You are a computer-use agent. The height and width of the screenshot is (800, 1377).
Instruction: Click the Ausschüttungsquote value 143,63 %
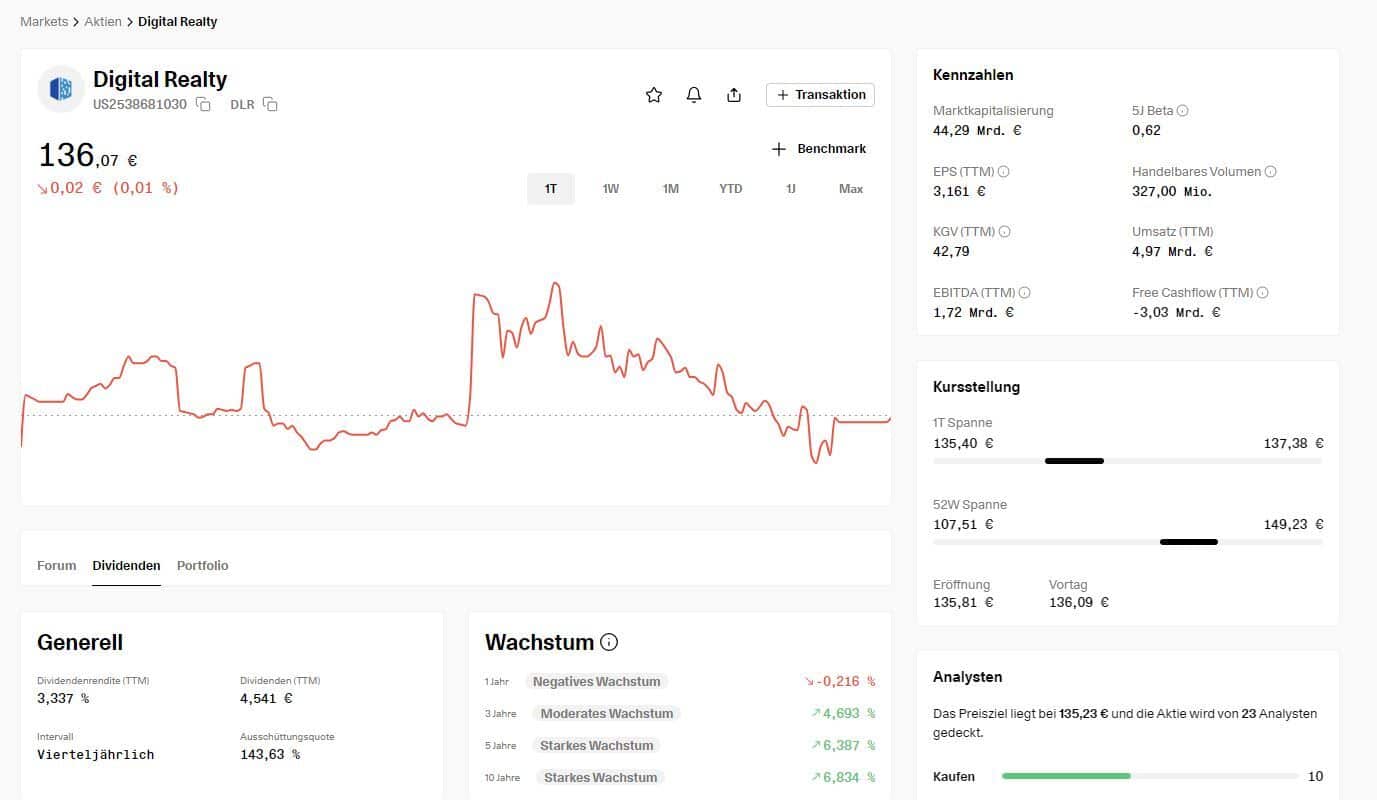click(x=270, y=755)
